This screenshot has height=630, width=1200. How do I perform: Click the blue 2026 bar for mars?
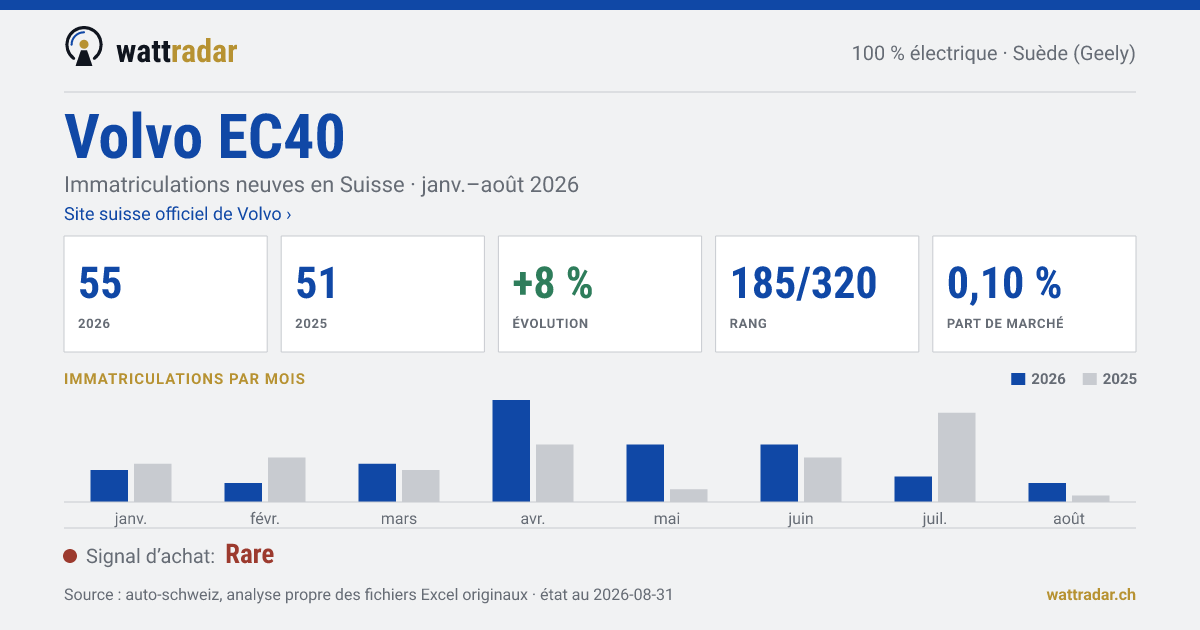(377, 482)
